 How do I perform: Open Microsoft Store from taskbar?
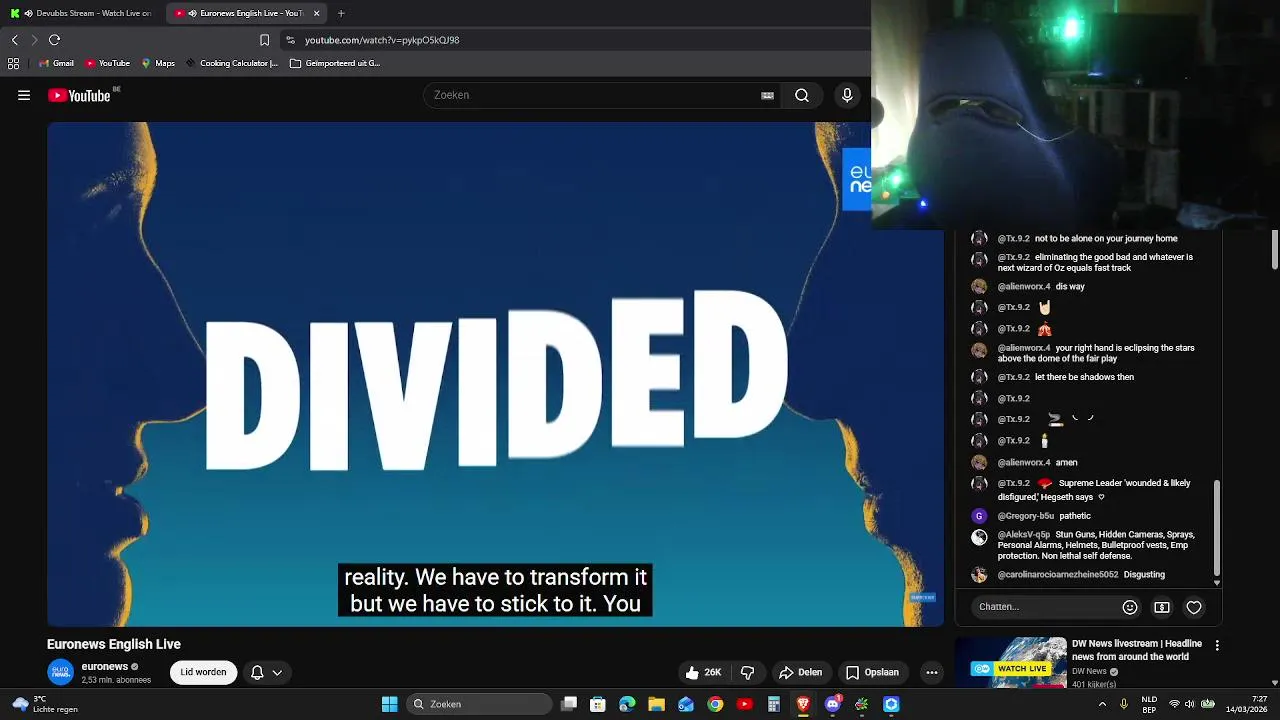point(598,704)
